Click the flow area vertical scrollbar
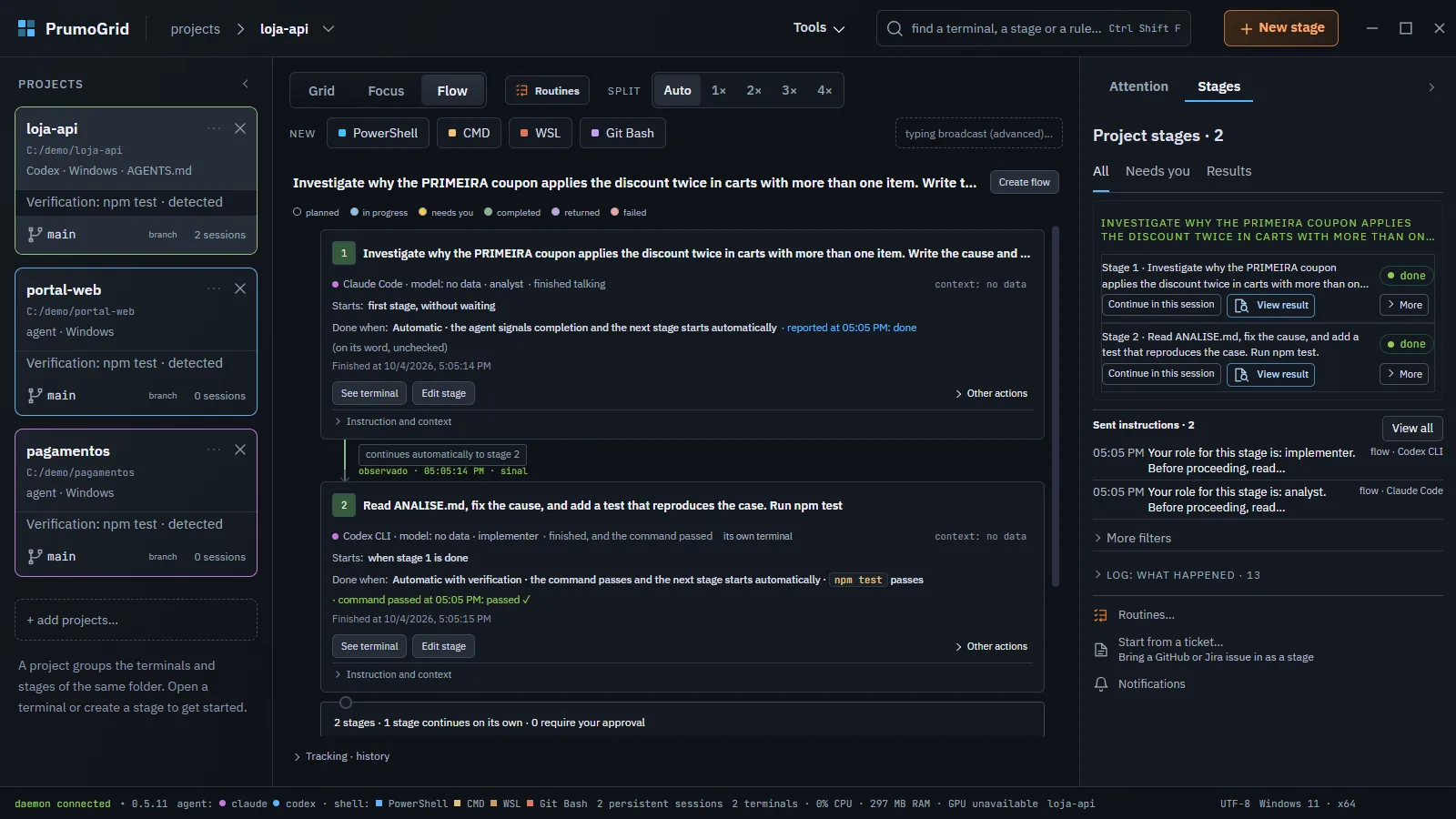The height and width of the screenshot is (819, 1456). [x=1056, y=407]
